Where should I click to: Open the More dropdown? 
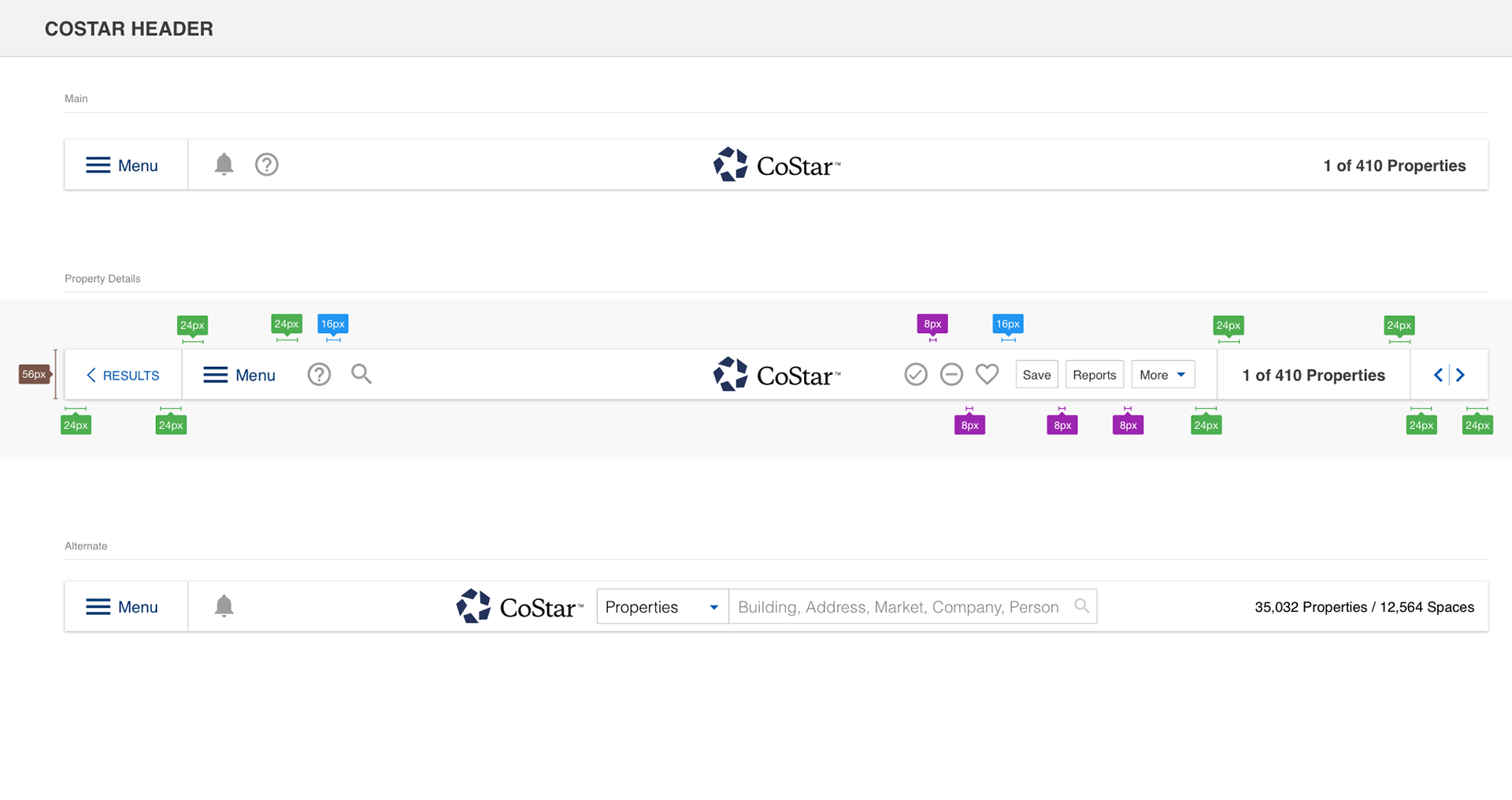pos(1163,375)
